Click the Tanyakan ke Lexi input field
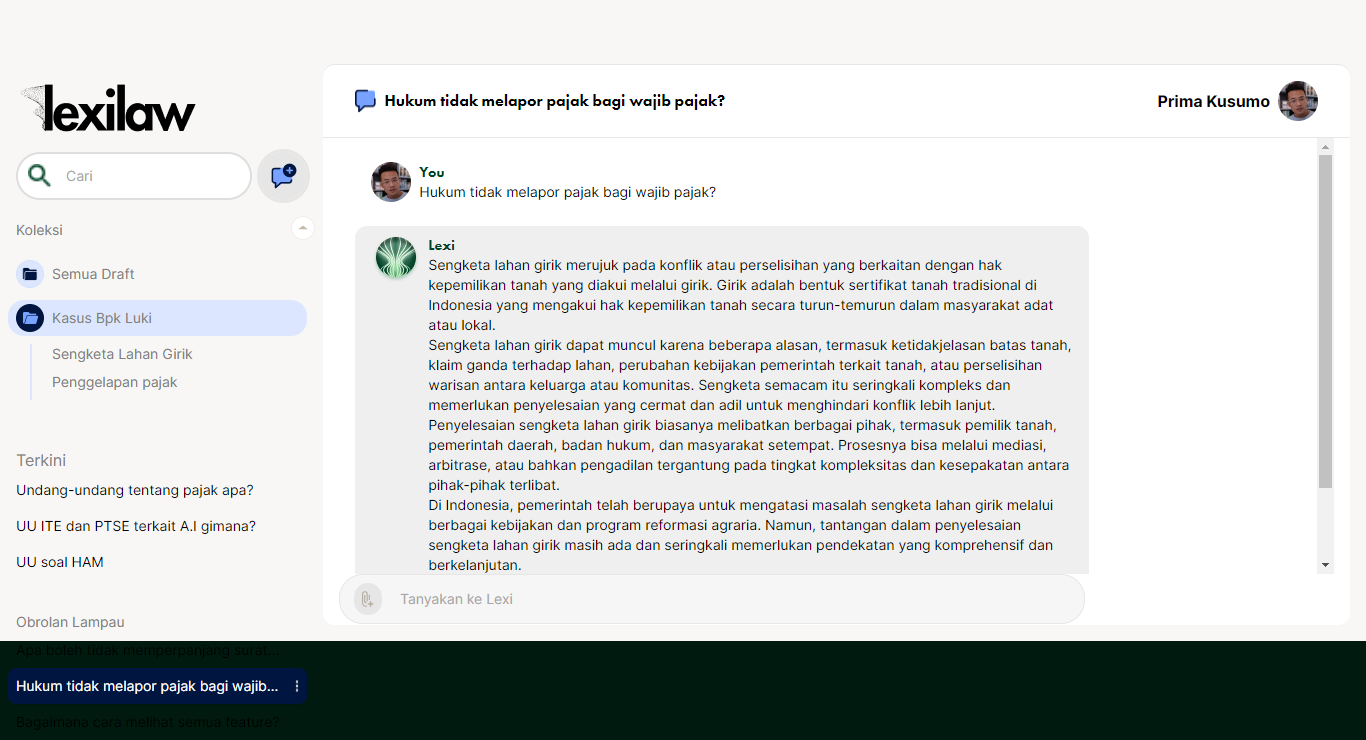Image resolution: width=1366 pixels, height=740 pixels. [712, 599]
